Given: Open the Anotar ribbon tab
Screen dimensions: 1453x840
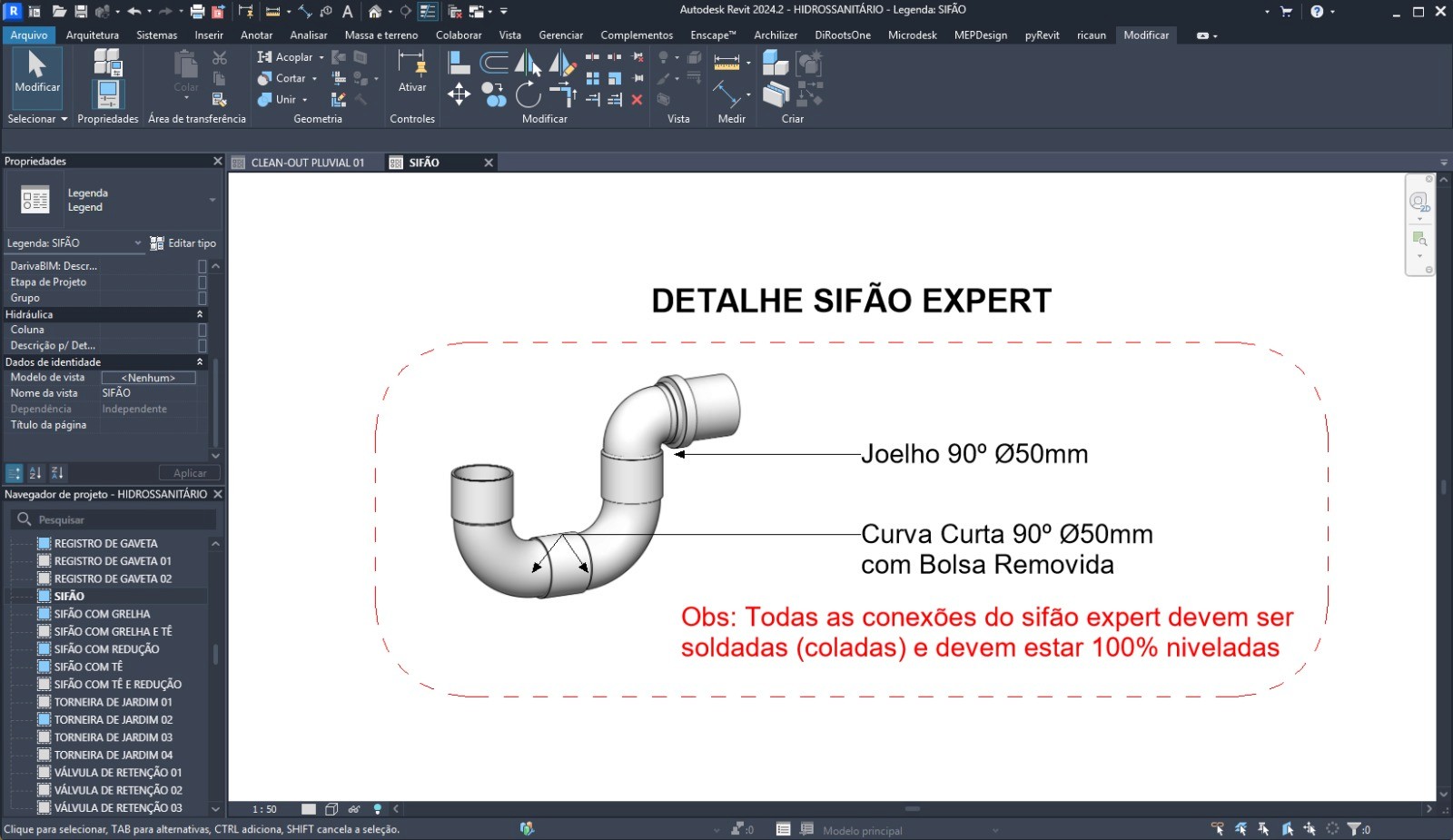Looking at the screenshot, I should [256, 35].
